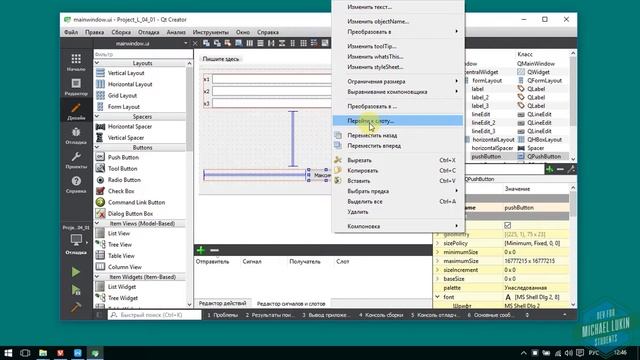Viewport: 640px width, 360px height.
Task: Open Справка help mode in sidebar
Action: [x=76, y=184]
